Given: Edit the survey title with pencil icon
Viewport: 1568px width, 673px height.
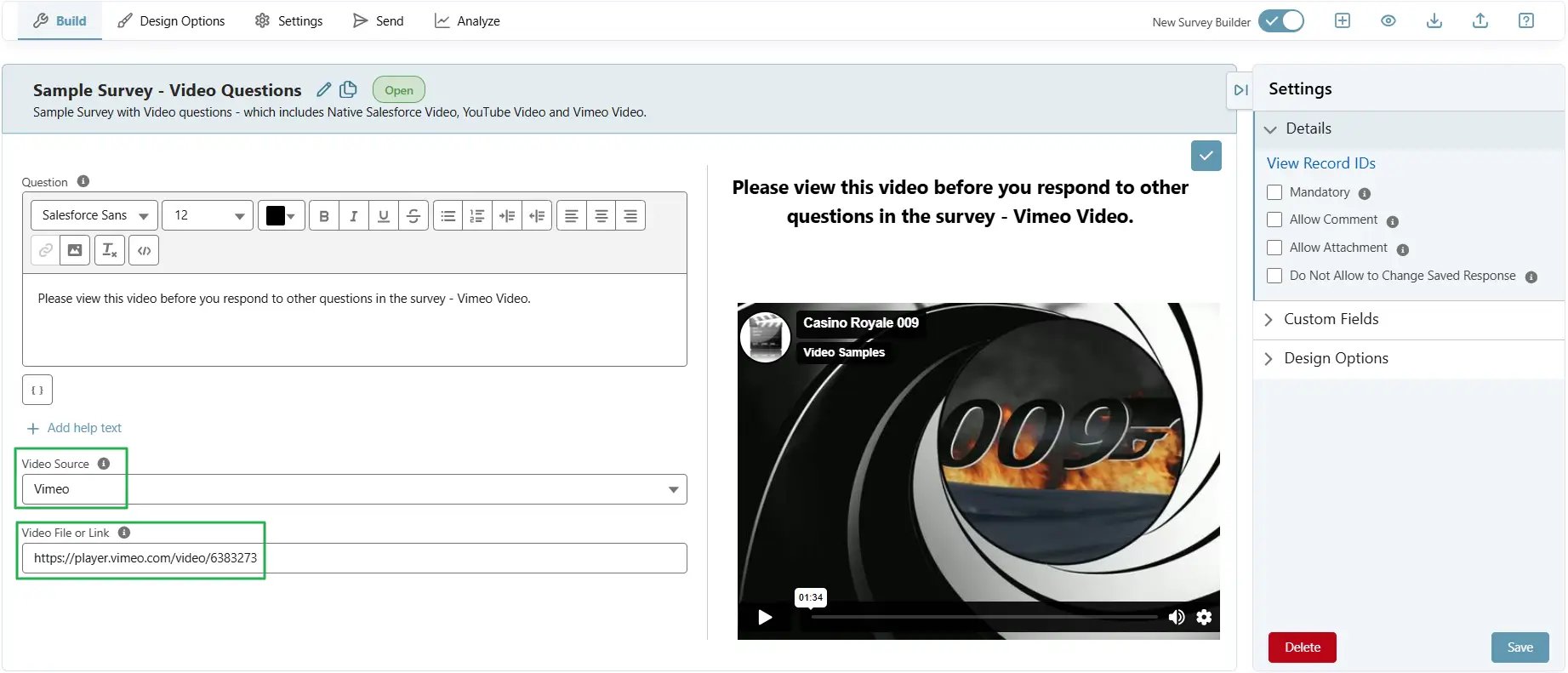Looking at the screenshot, I should click(324, 89).
